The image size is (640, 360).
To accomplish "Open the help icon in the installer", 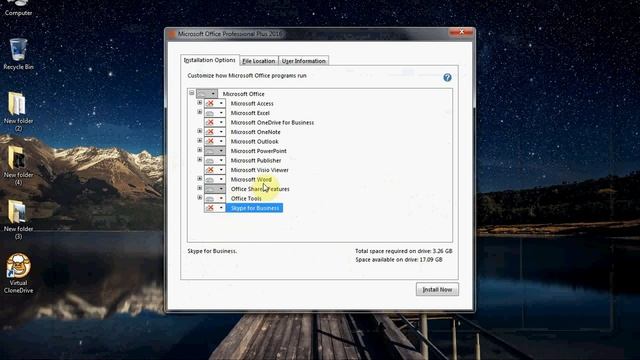I will [447, 78].
